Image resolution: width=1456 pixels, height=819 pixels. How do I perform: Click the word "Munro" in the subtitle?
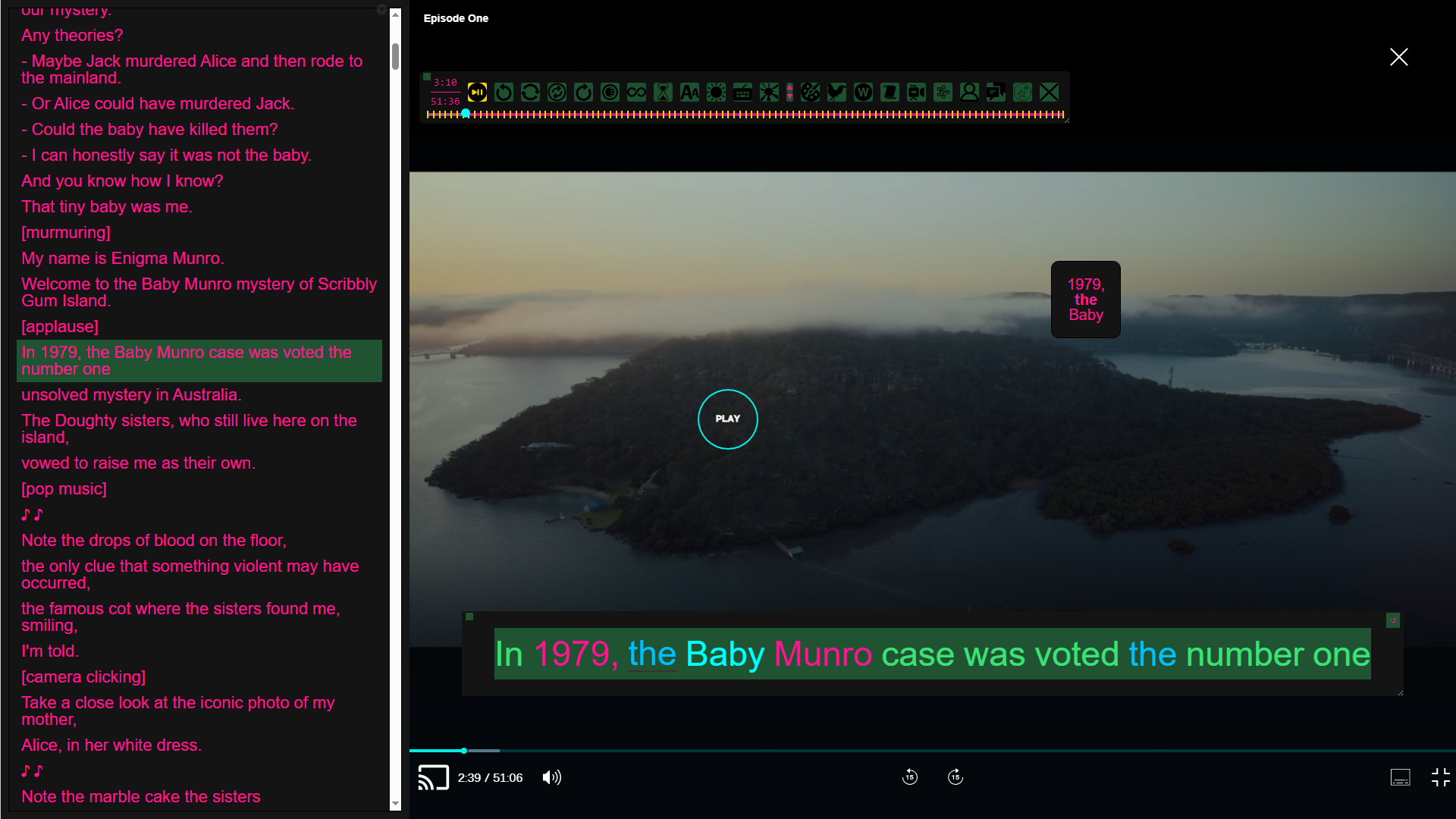click(823, 654)
